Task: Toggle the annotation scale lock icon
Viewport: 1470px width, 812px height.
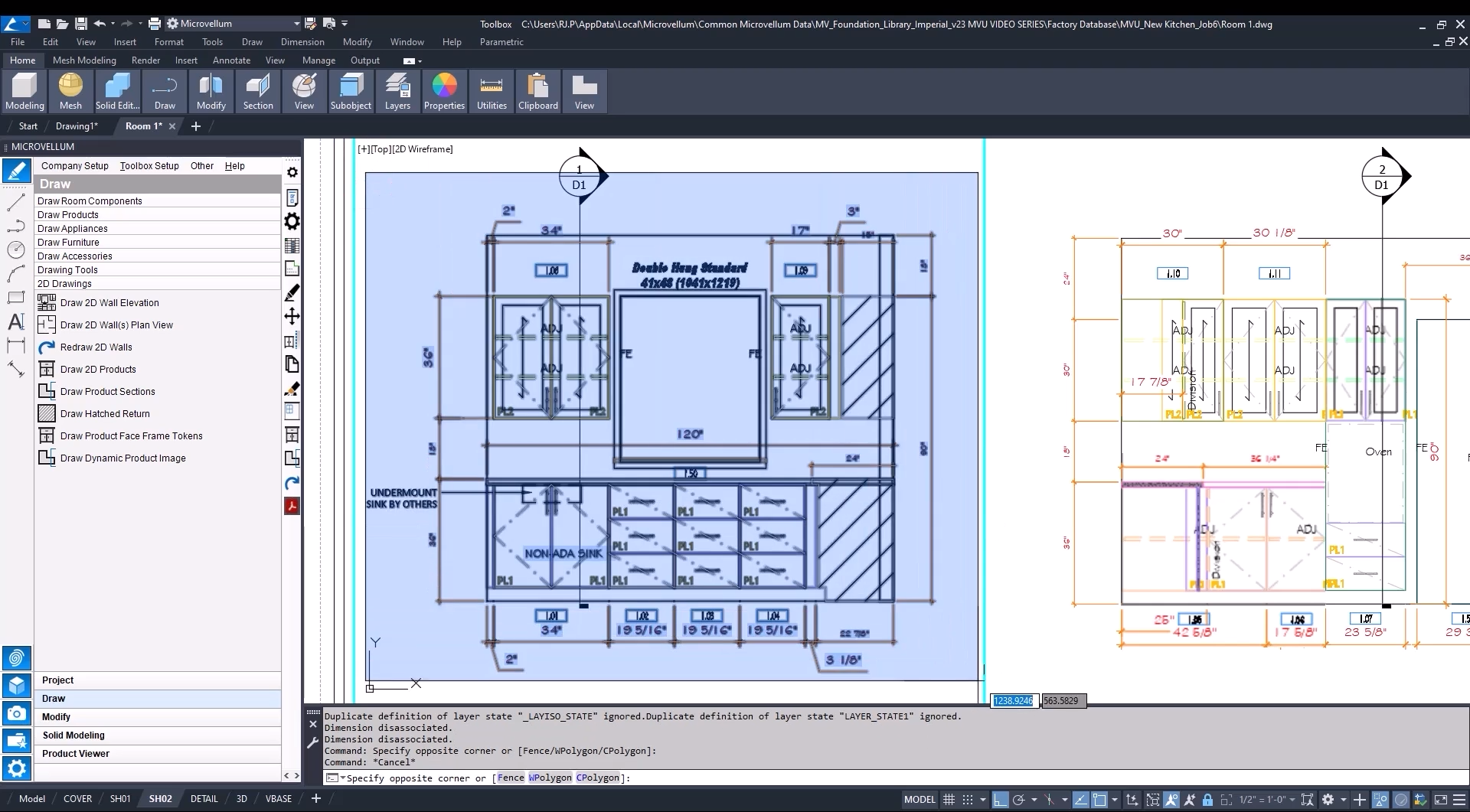Action: 1207,799
